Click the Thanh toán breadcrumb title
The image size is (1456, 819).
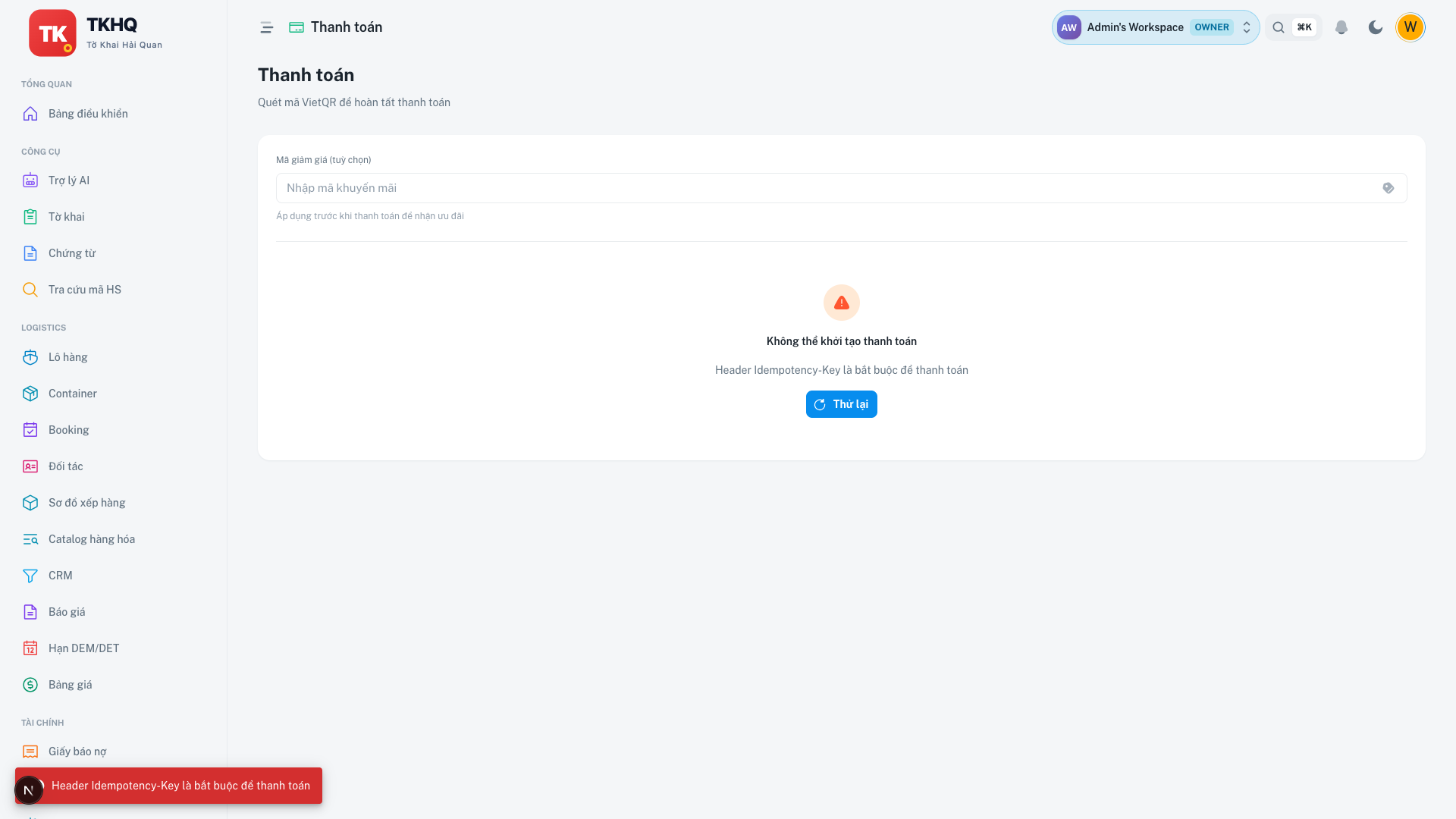tap(347, 27)
